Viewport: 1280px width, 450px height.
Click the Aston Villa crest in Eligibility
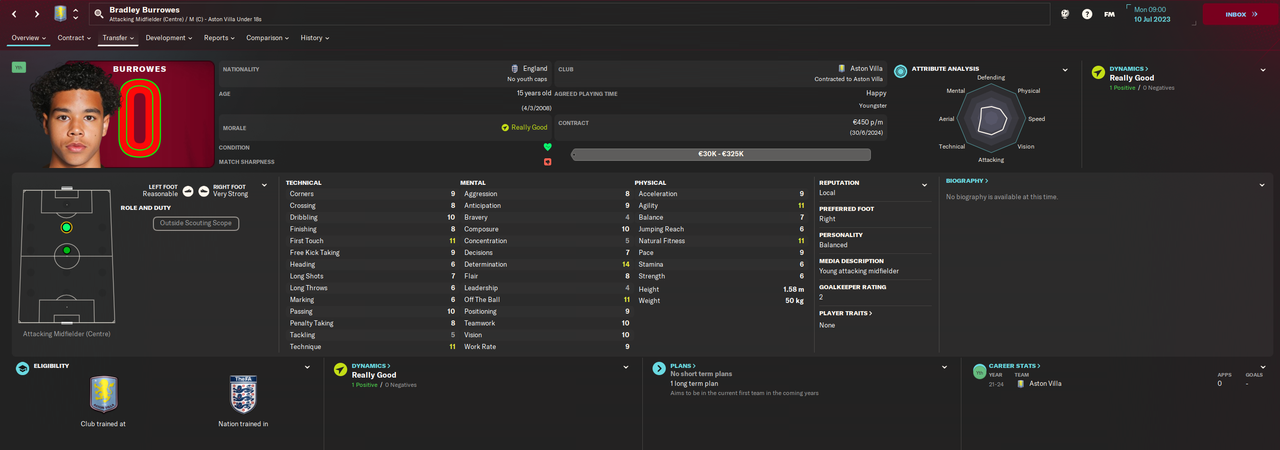coord(103,394)
